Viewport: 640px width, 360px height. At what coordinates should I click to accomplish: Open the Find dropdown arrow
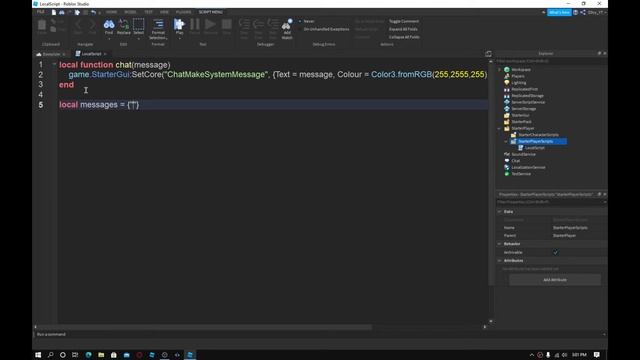(109, 38)
